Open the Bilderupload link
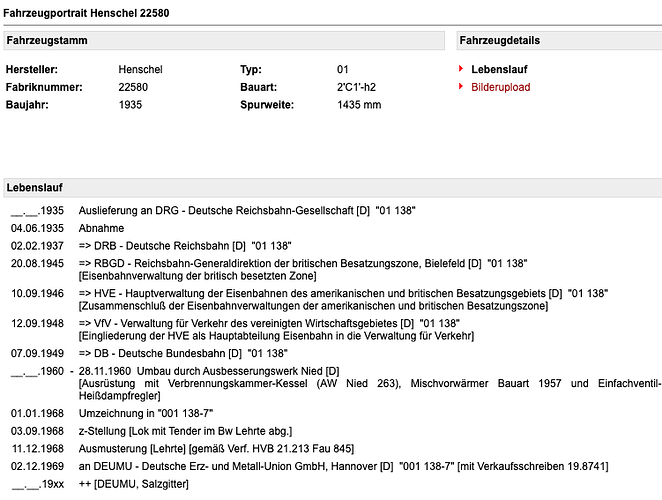Viewport: 662px width, 500px height. tap(500, 87)
